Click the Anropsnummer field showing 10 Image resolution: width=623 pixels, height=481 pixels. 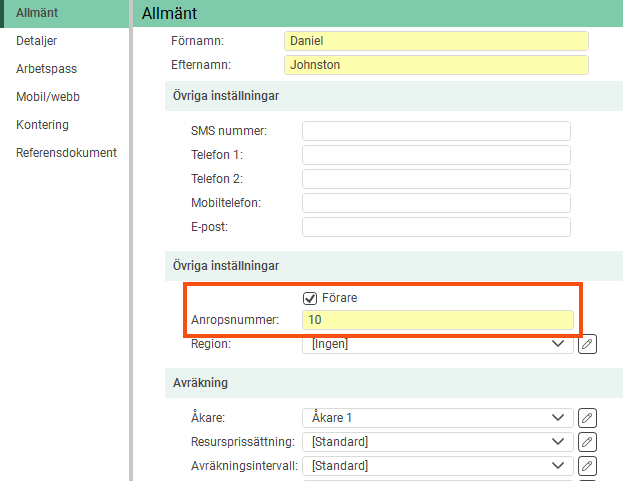[x=438, y=320]
